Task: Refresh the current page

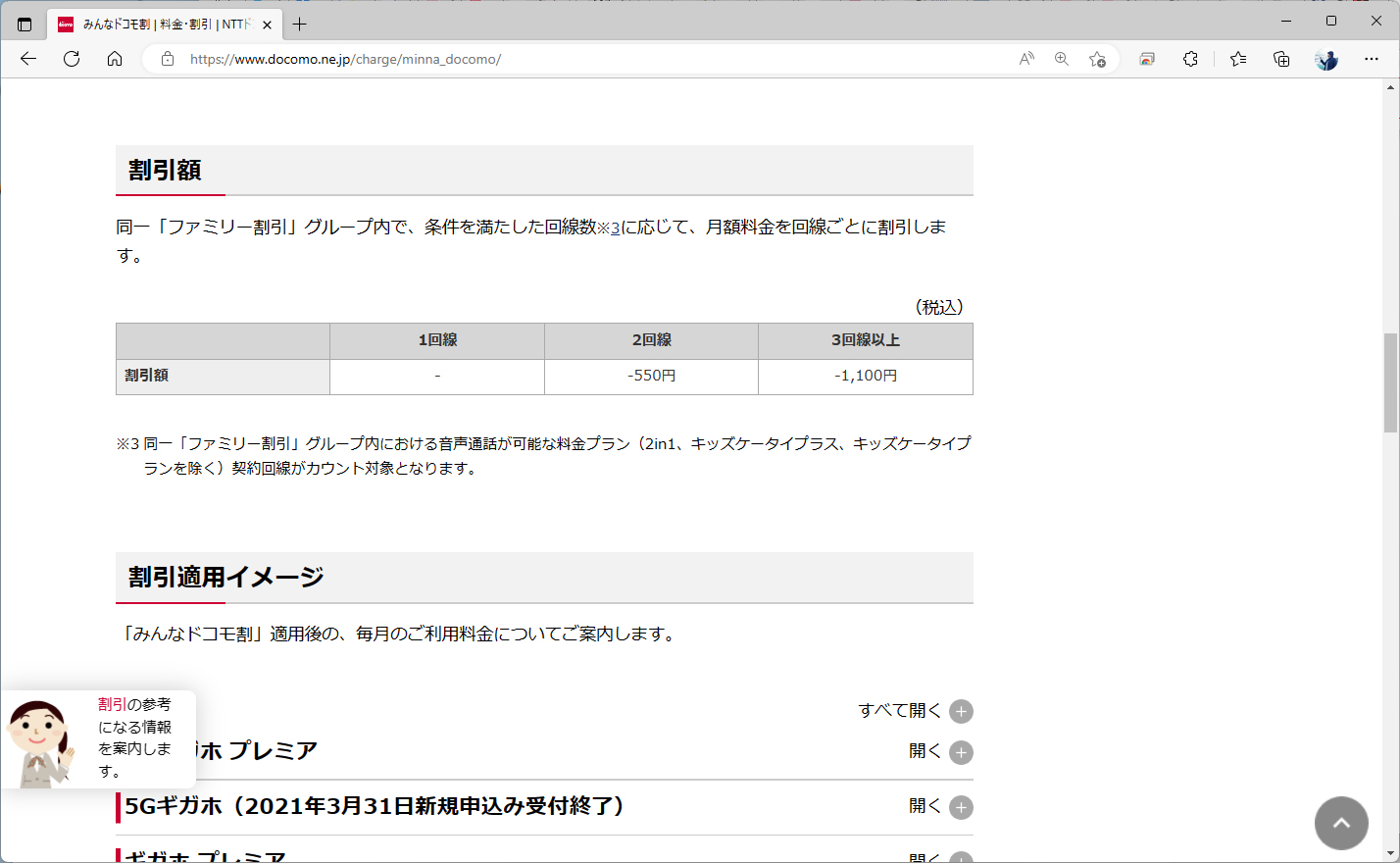Action: tap(71, 59)
